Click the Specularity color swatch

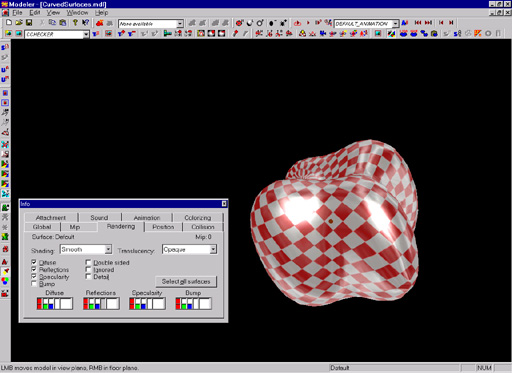(147, 304)
